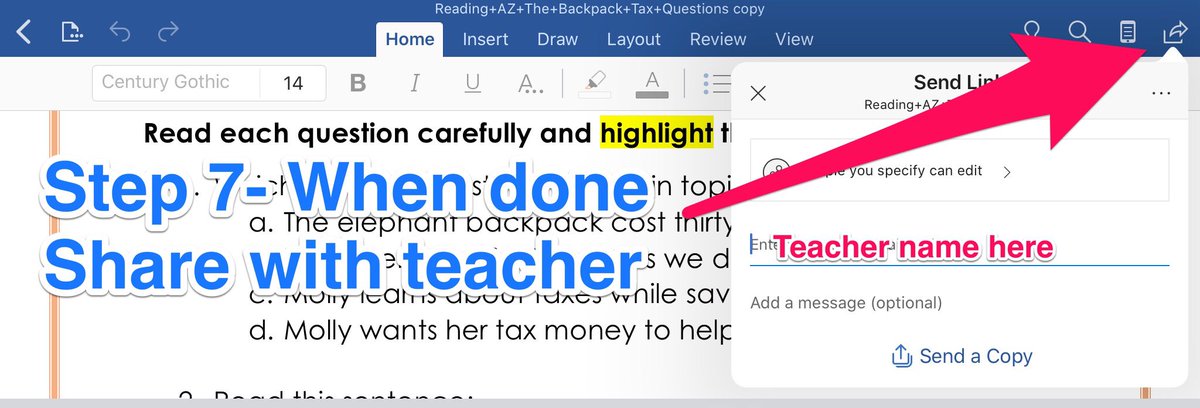Click the document title at the top

pos(600,10)
